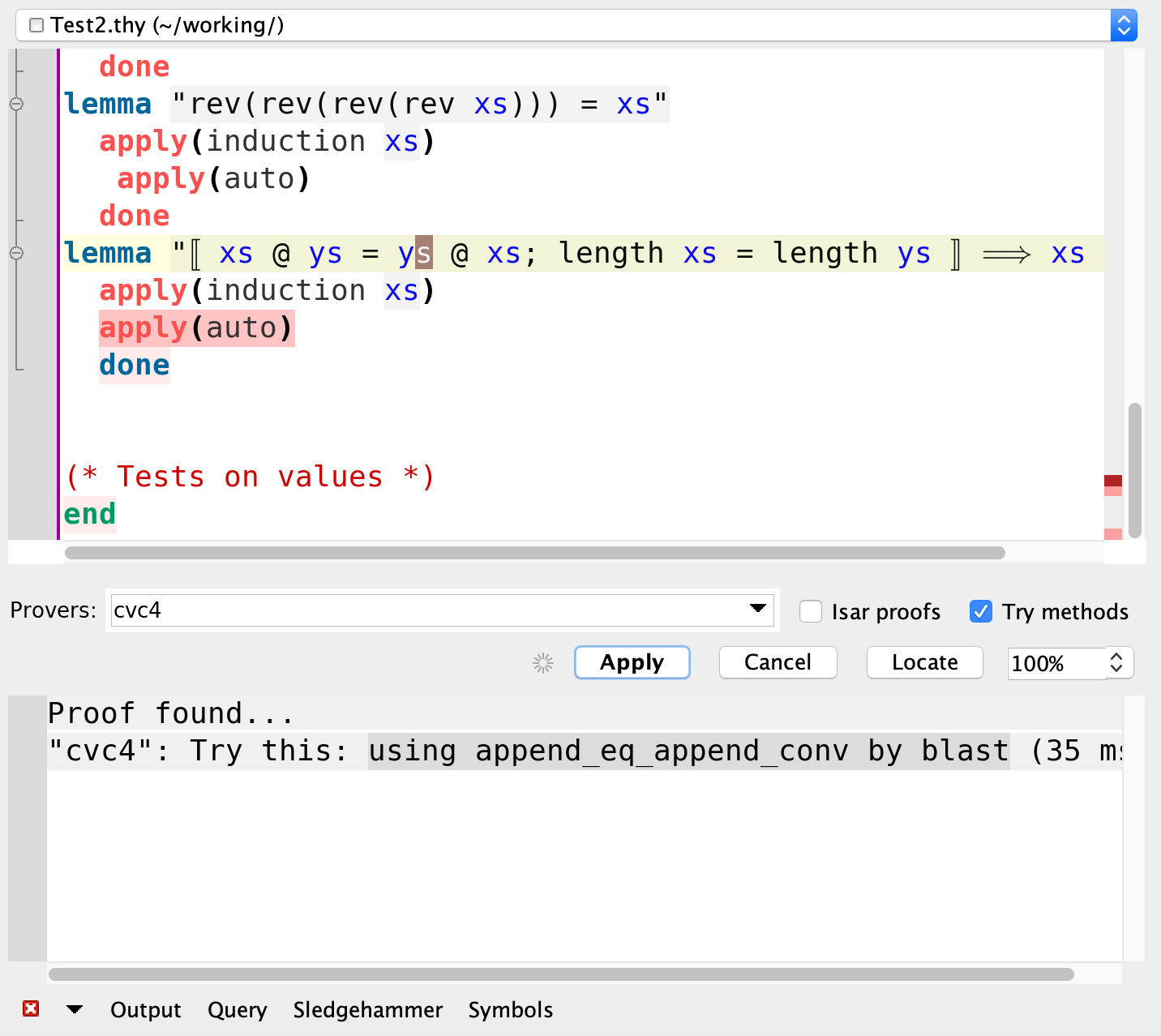The image size is (1161, 1036).
Task: Enable the Isar proofs checkbox
Action: coord(811,611)
